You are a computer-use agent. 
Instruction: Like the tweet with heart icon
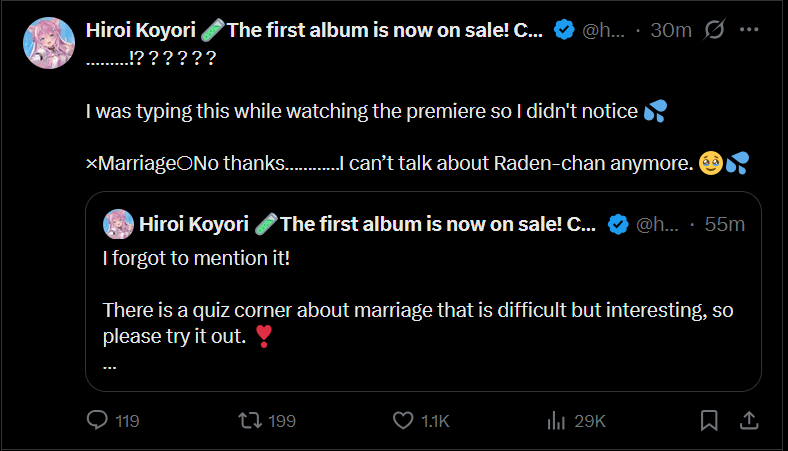coord(403,420)
